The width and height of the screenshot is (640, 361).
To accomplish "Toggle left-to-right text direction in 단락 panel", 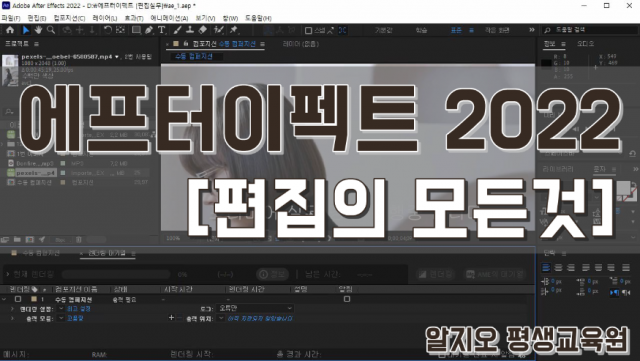I will (614, 292).
